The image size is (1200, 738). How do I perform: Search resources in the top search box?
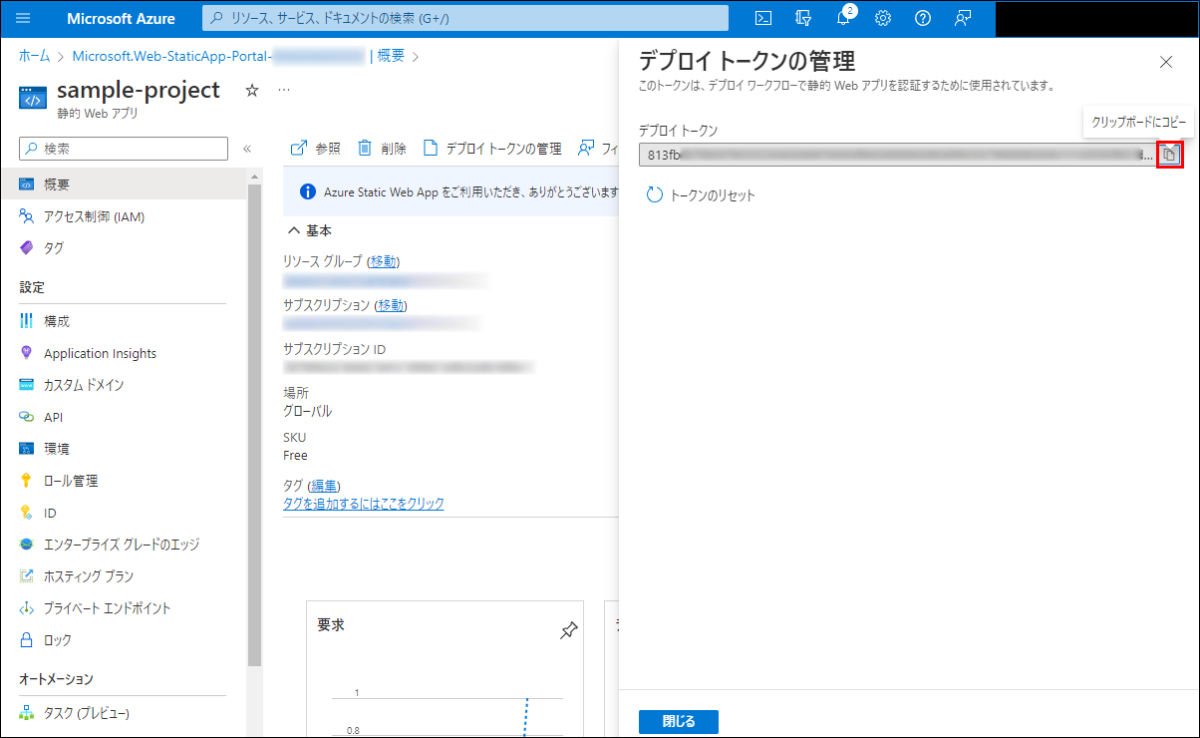[465, 18]
